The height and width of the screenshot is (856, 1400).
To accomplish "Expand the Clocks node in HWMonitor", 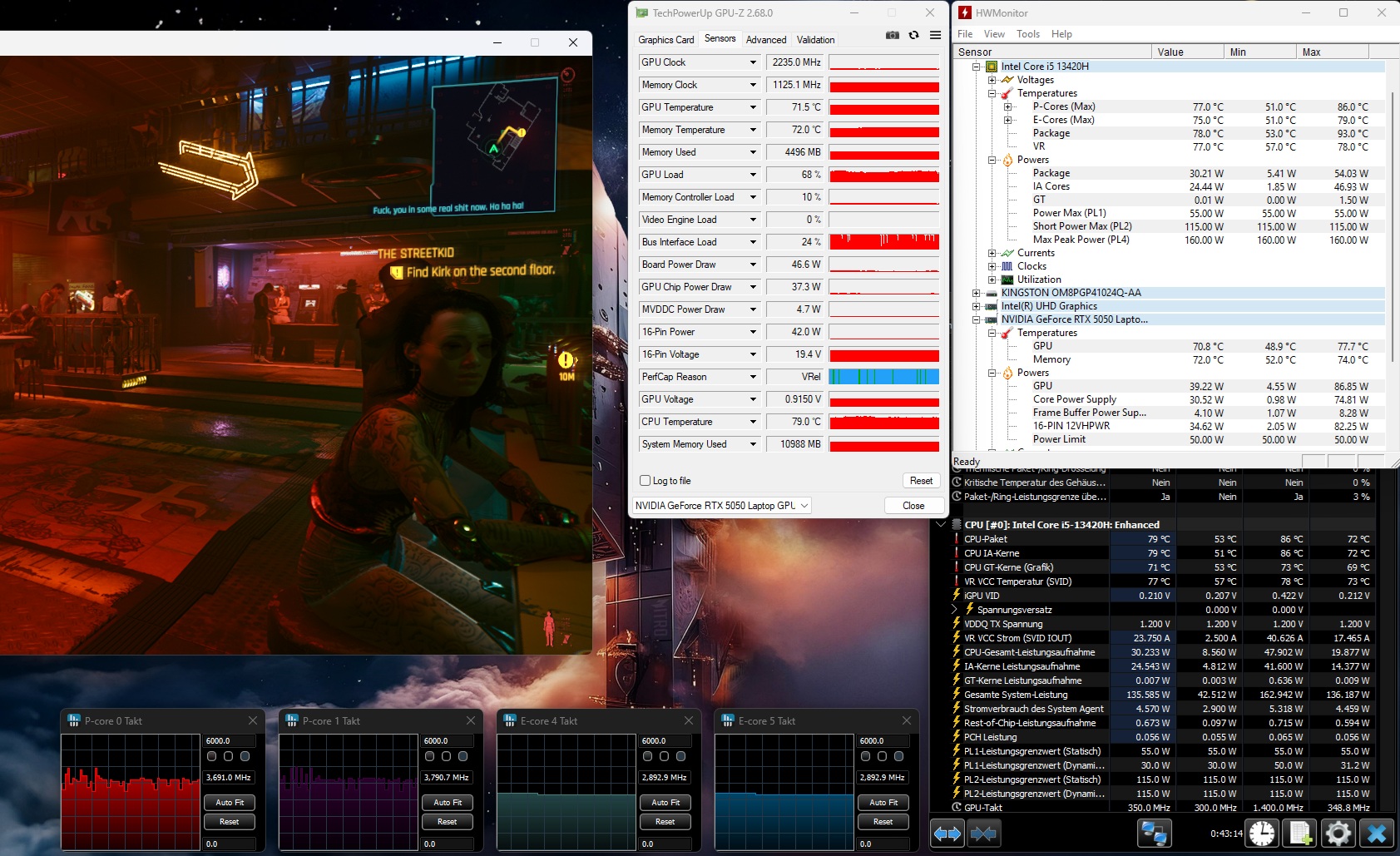I will point(992,266).
